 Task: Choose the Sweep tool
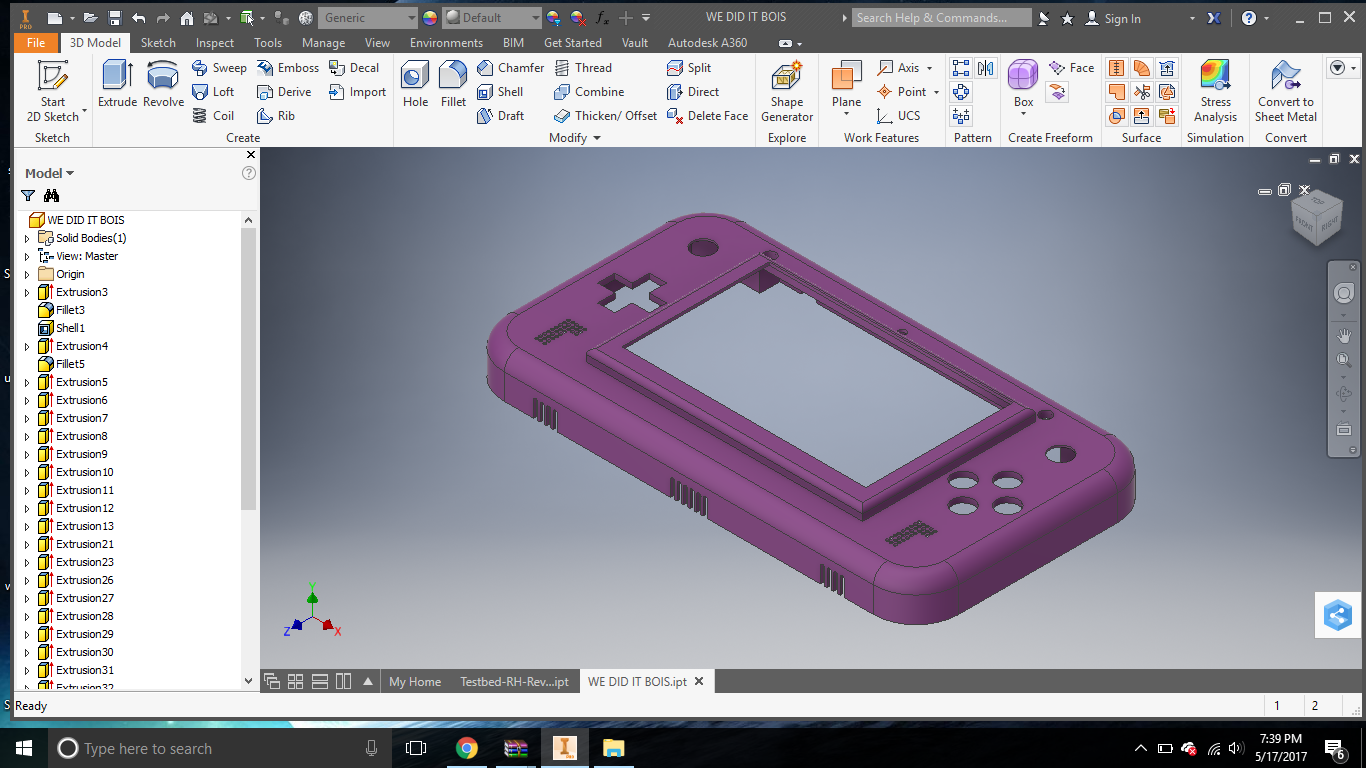click(219, 68)
